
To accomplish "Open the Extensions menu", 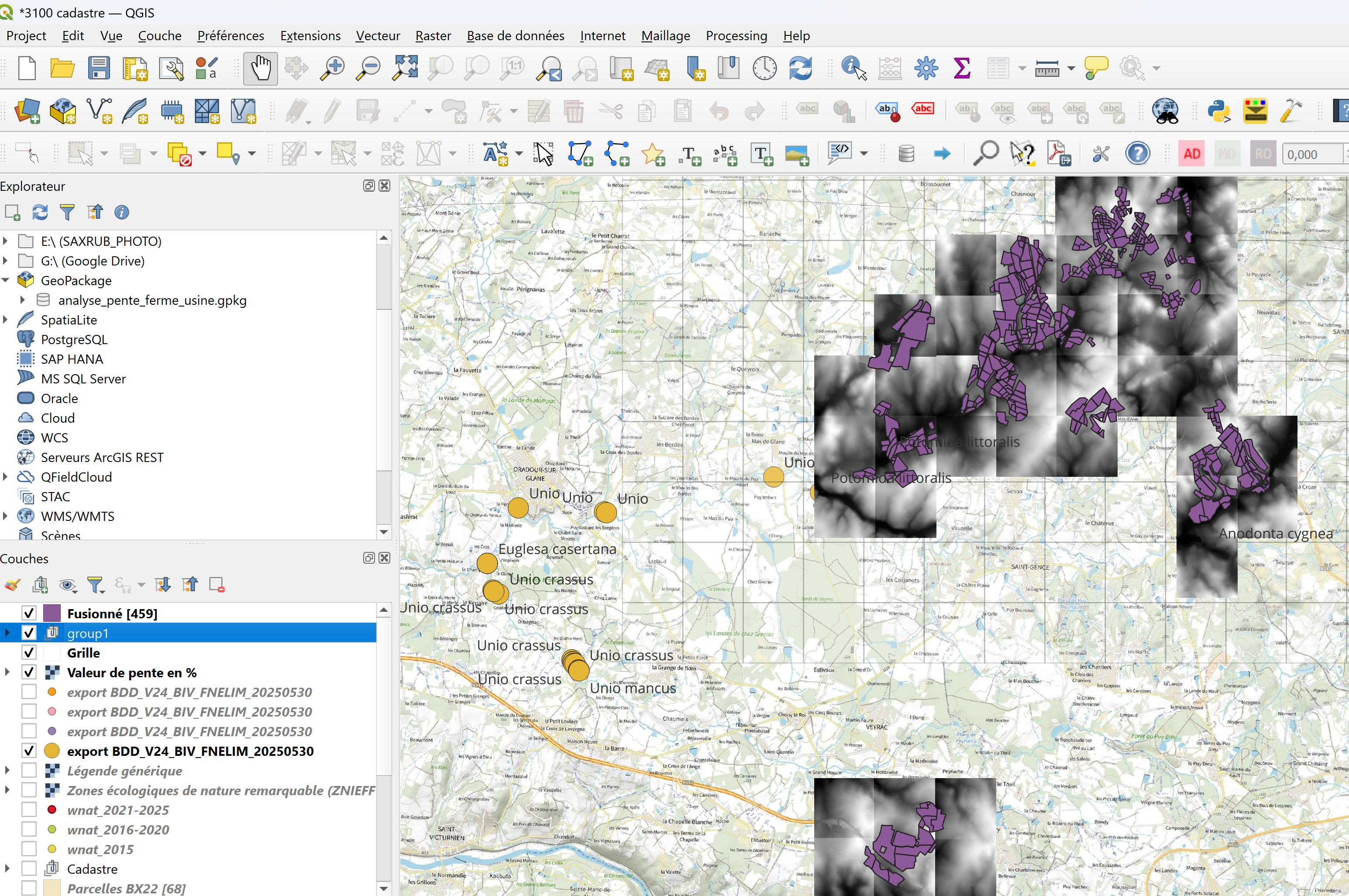I will point(310,36).
